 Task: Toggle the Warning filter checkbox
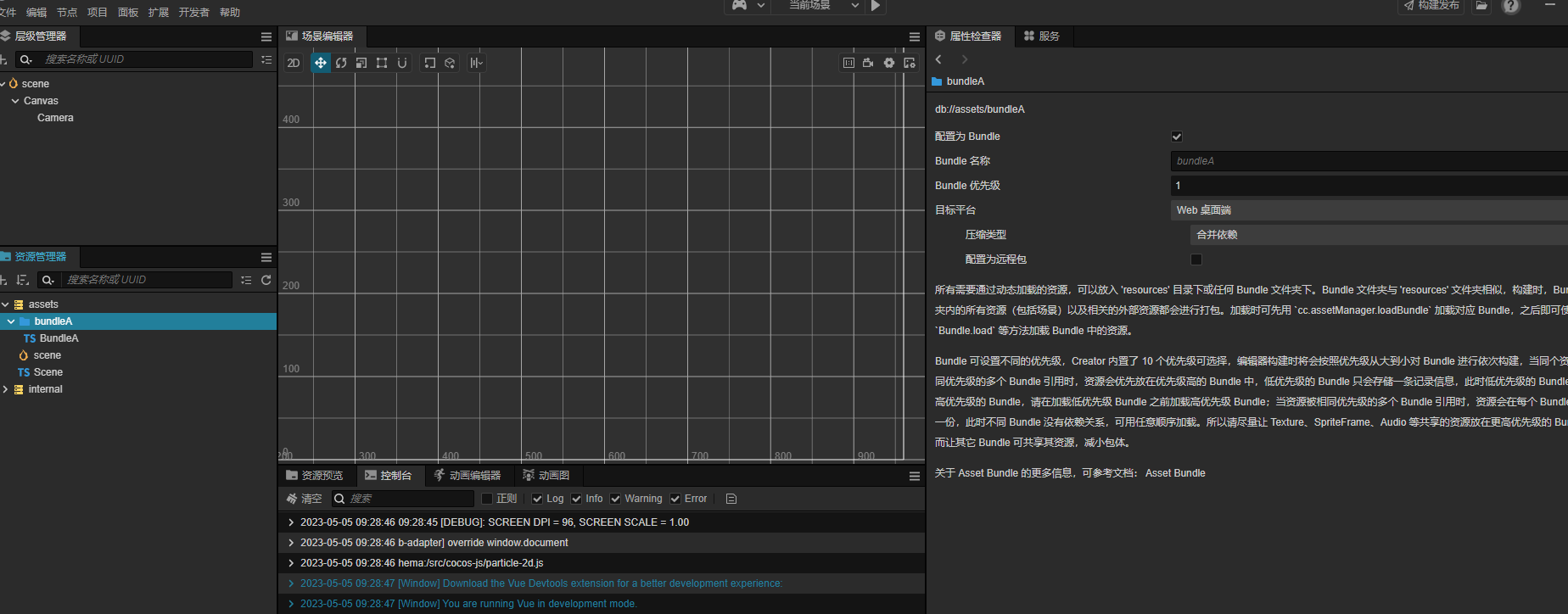(615, 499)
